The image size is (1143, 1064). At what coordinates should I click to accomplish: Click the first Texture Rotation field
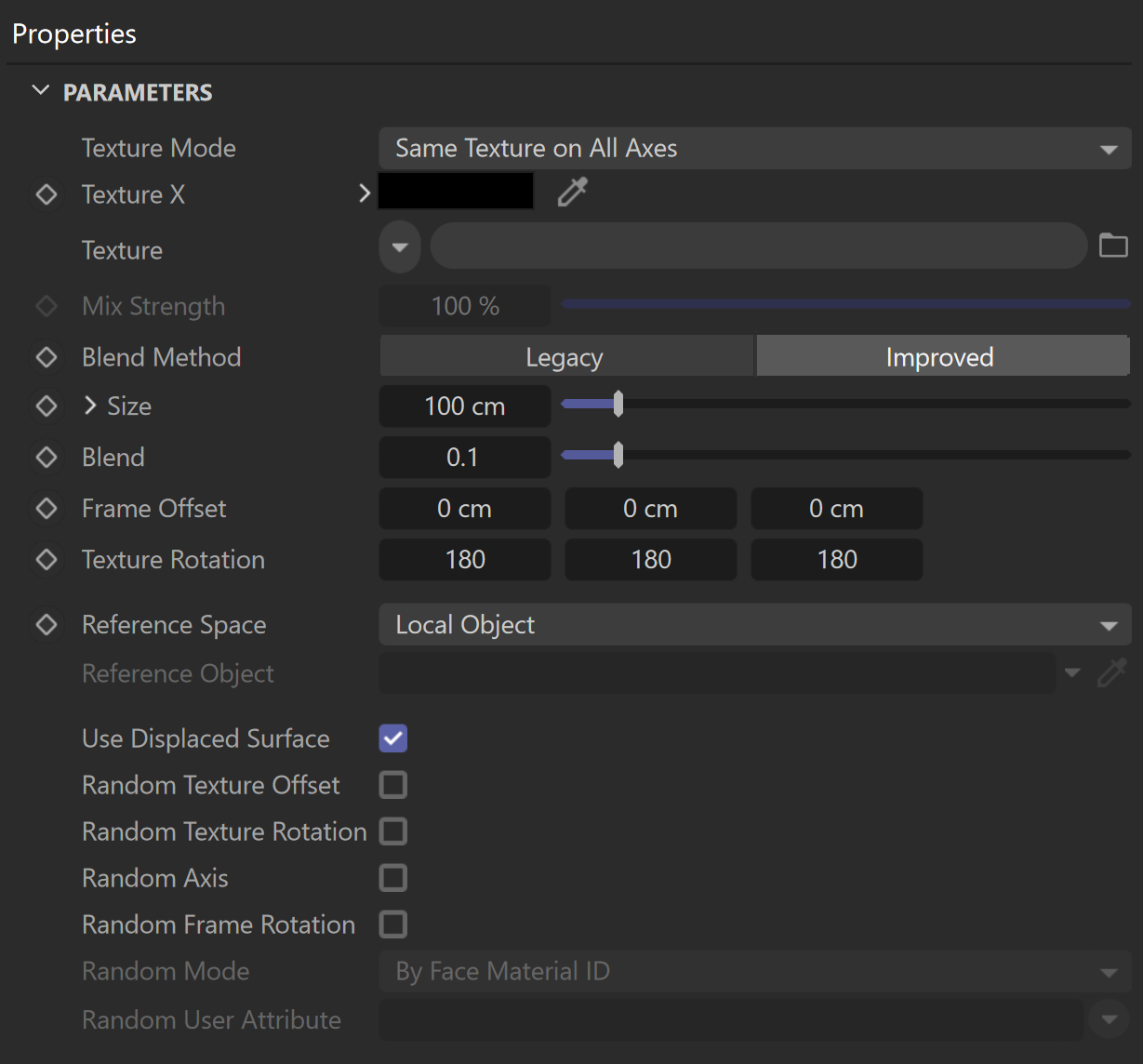point(465,560)
